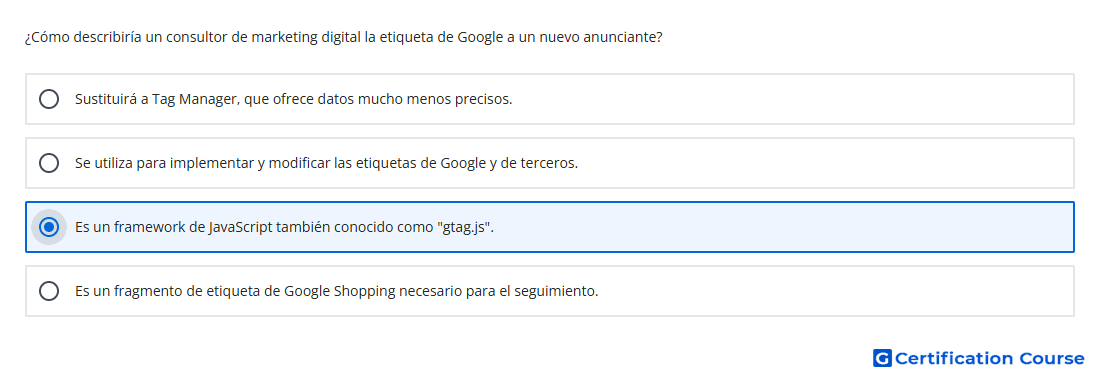Click the answer text Es un fragmento de etiqueta
The image size is (1100, 377).
pos(337,291)
